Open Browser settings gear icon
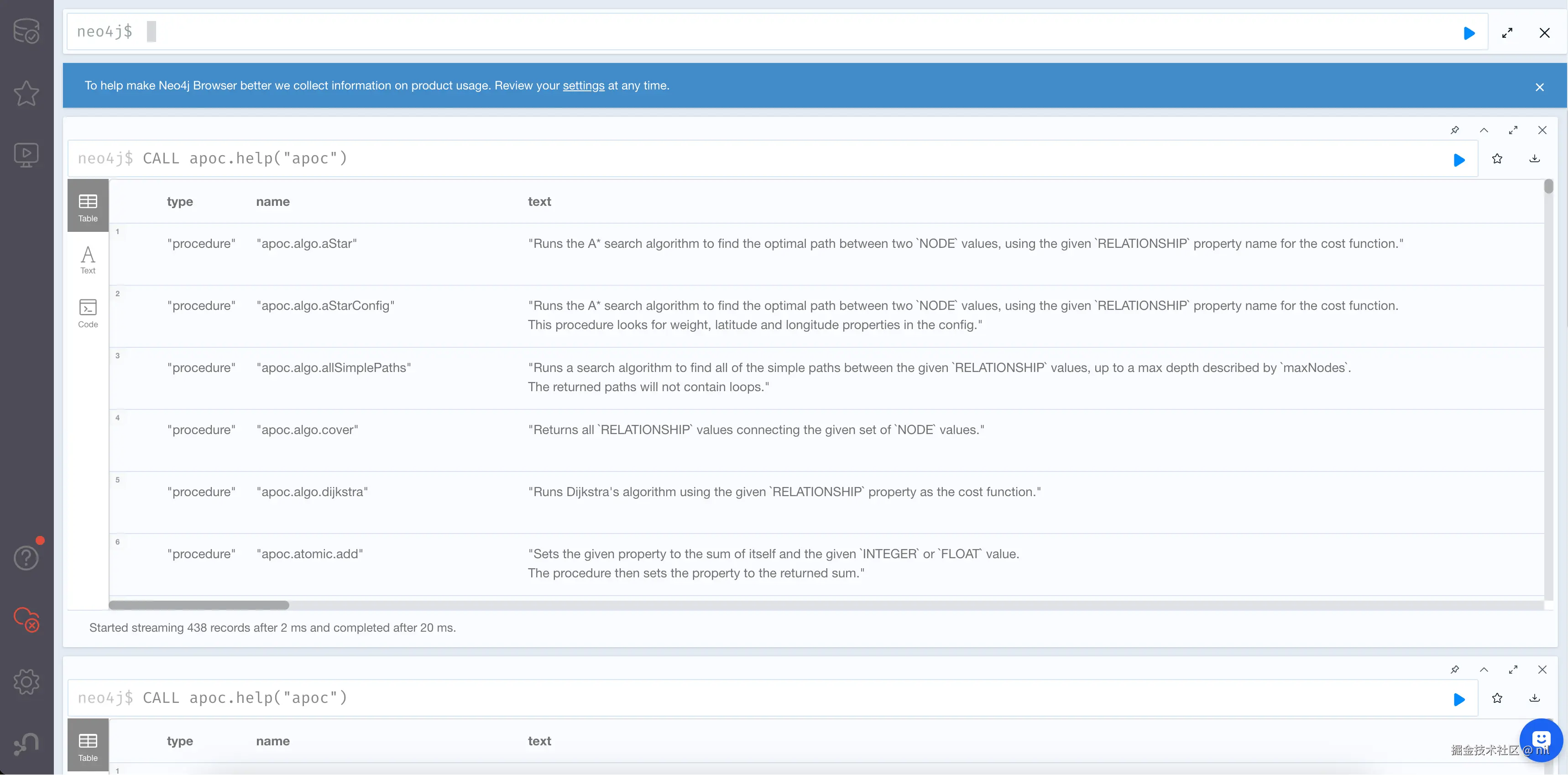This screenshot has height=775, width=1568. coord(26,682)
